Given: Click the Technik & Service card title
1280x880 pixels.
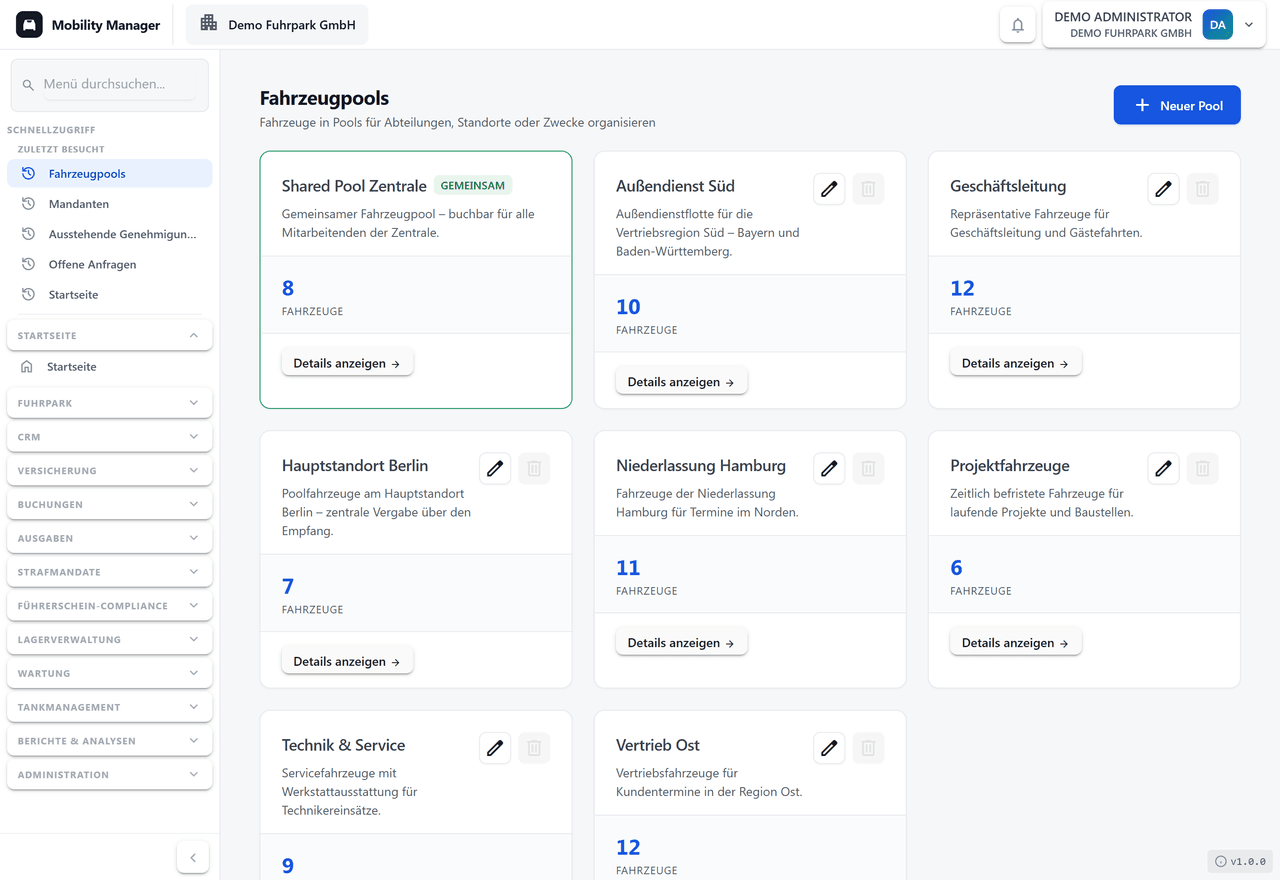Looking at the screenshot, I should click(343, 745).
